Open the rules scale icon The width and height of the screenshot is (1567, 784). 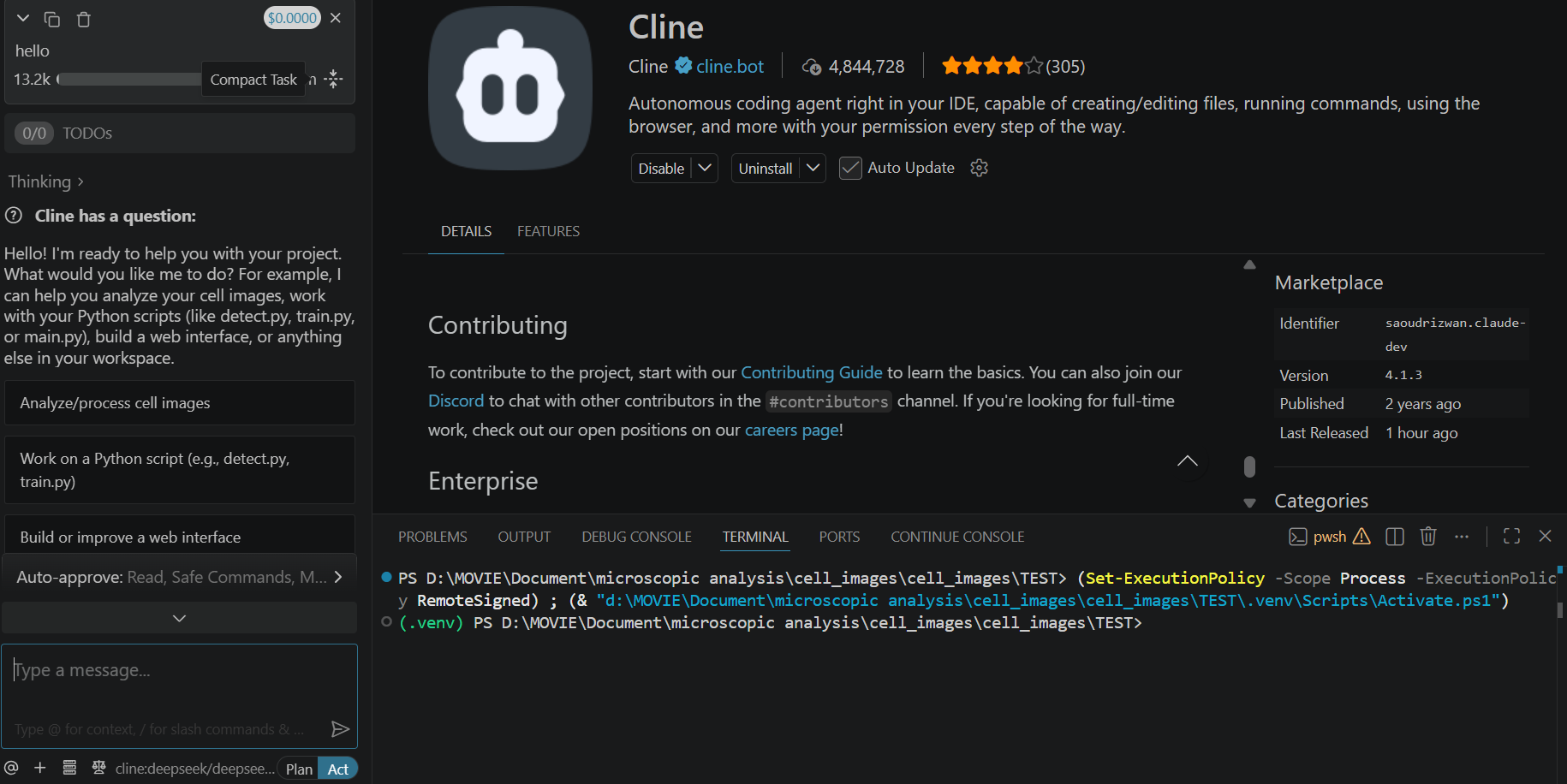click(98, 768)
